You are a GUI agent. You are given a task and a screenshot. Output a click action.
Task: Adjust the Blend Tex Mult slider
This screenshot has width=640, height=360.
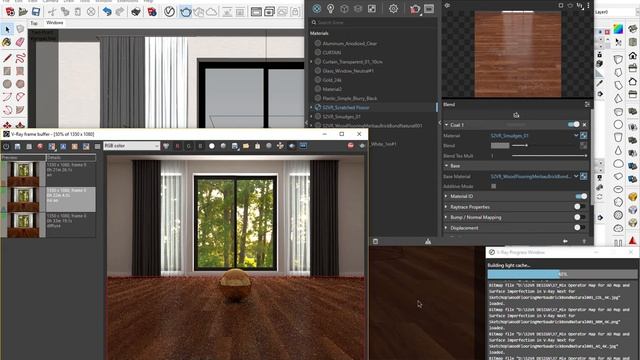pos(549,156)
